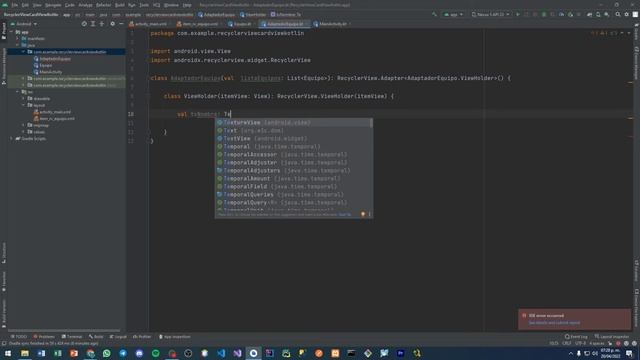Click the IDE error notification details link

554,323
